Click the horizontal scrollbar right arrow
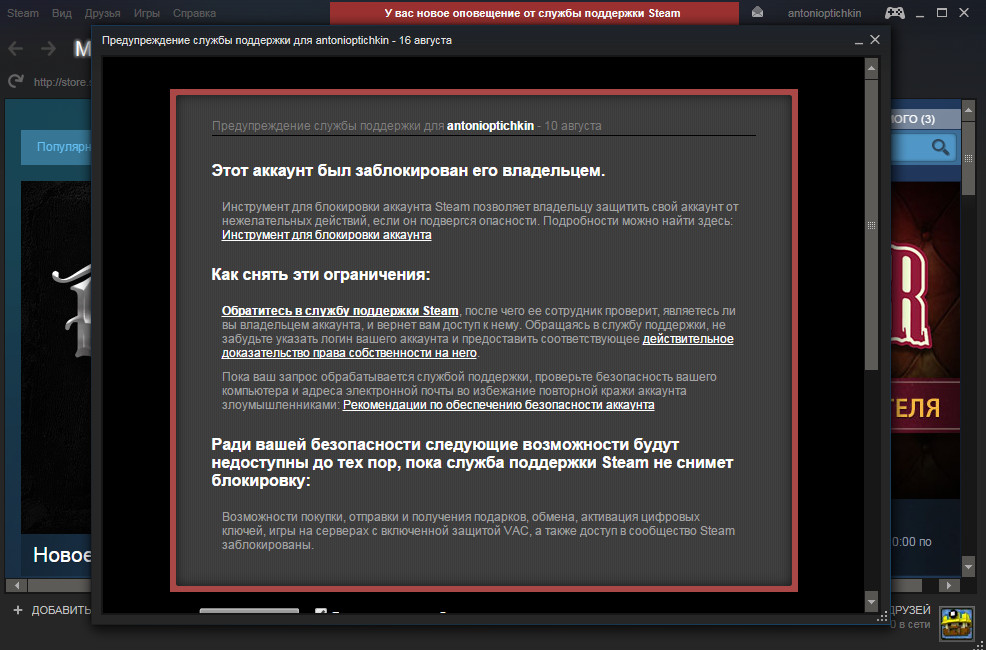 pyautogui.click(x=948, y=585)
